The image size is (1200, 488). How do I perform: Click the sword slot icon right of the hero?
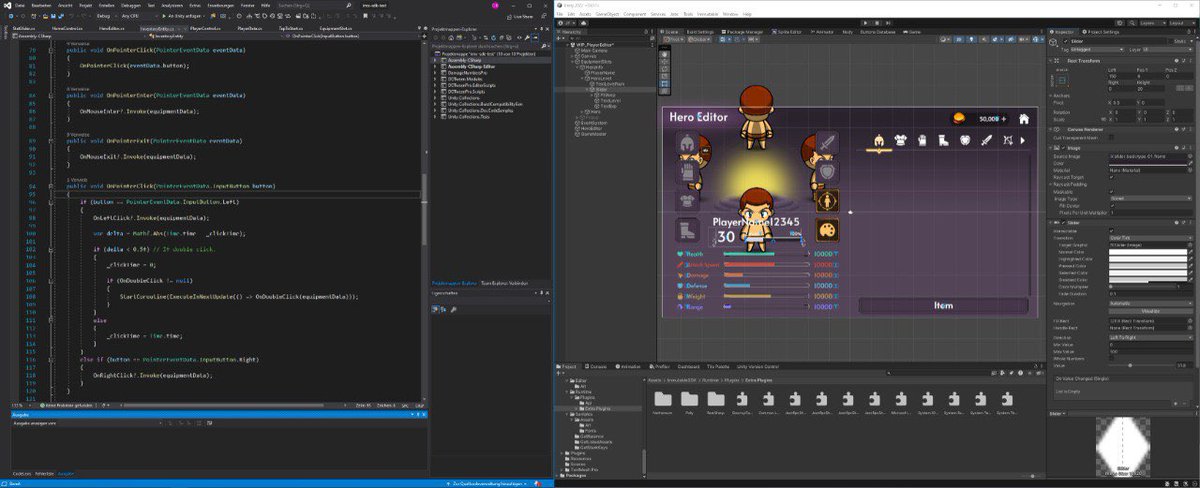click(827, 145)
